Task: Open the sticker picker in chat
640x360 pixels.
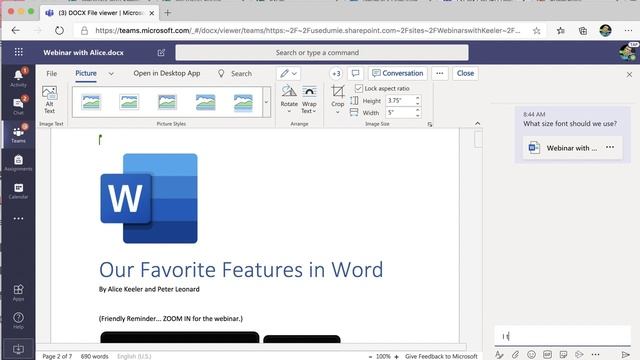Action: [563, 354]
